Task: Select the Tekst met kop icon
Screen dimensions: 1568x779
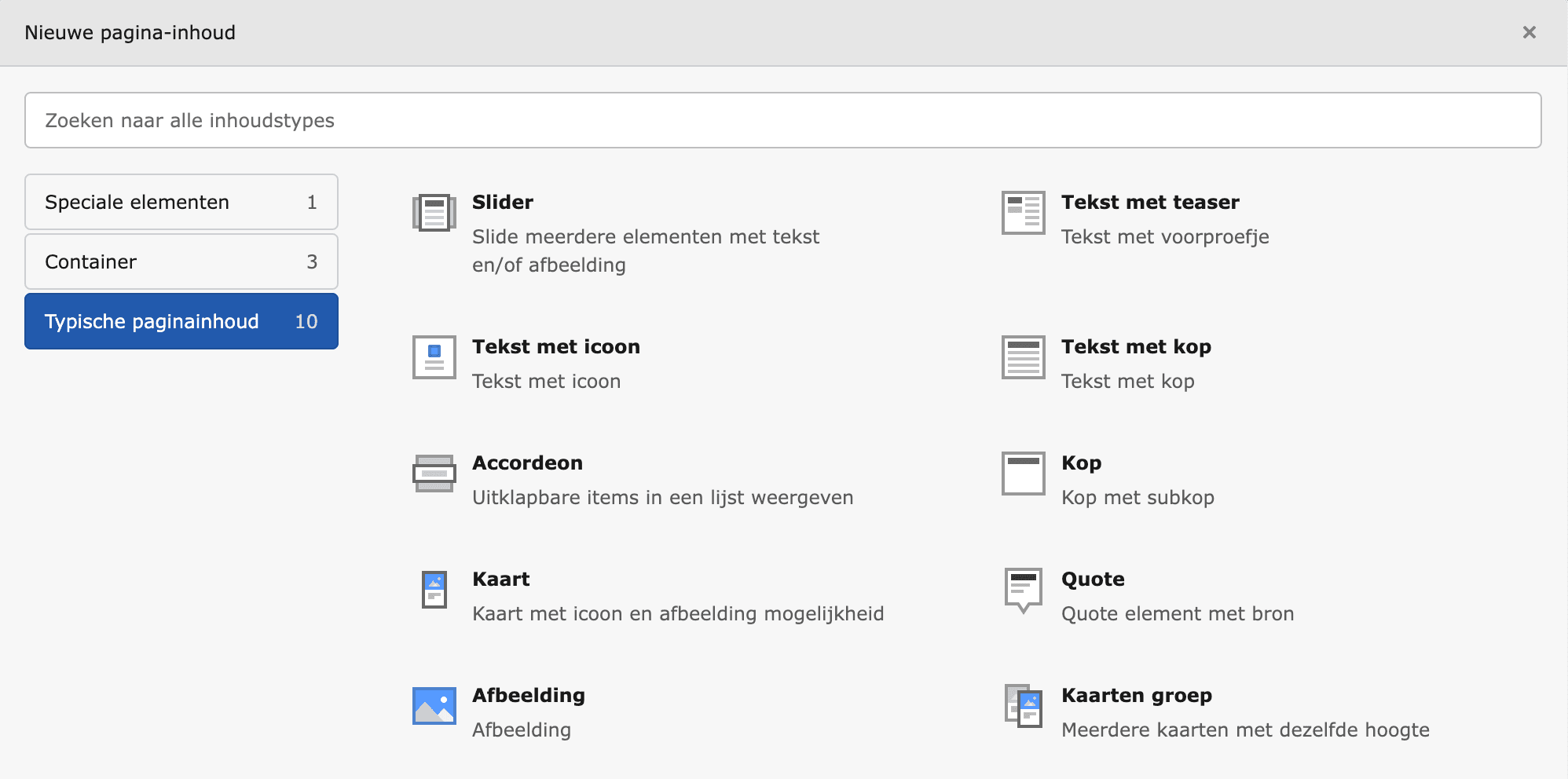Action: coord(1023,357)
